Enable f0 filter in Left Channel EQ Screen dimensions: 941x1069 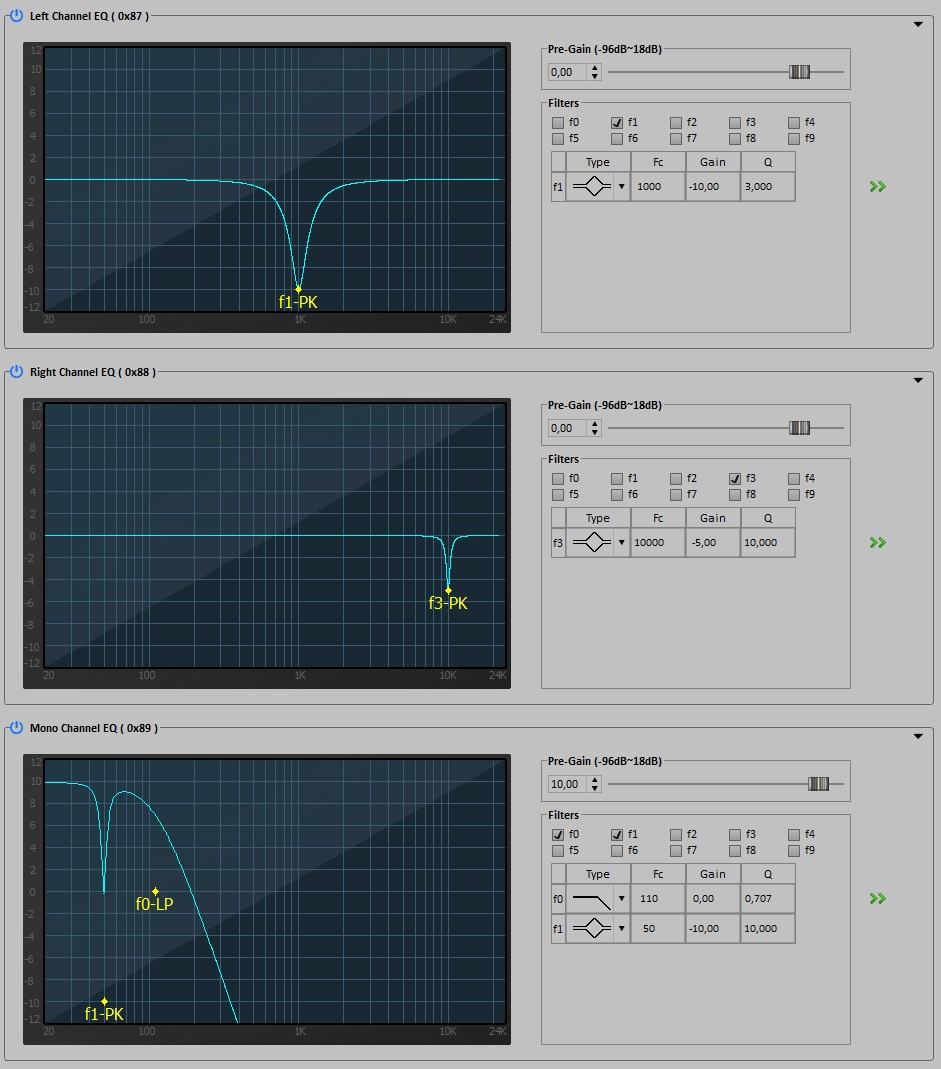(x=558, y=123)
